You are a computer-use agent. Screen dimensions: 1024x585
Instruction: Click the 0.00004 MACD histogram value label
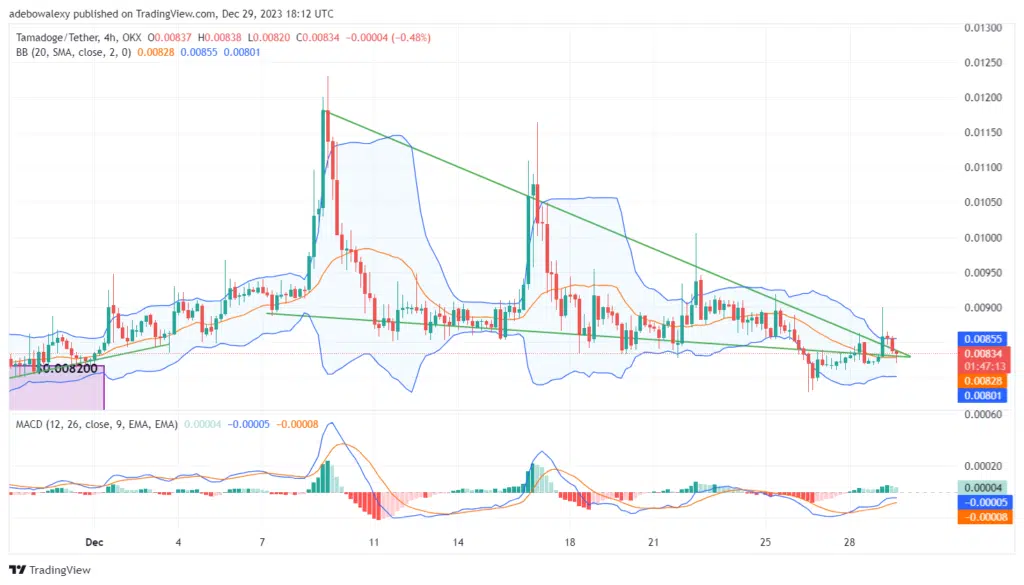coord(984,487)
